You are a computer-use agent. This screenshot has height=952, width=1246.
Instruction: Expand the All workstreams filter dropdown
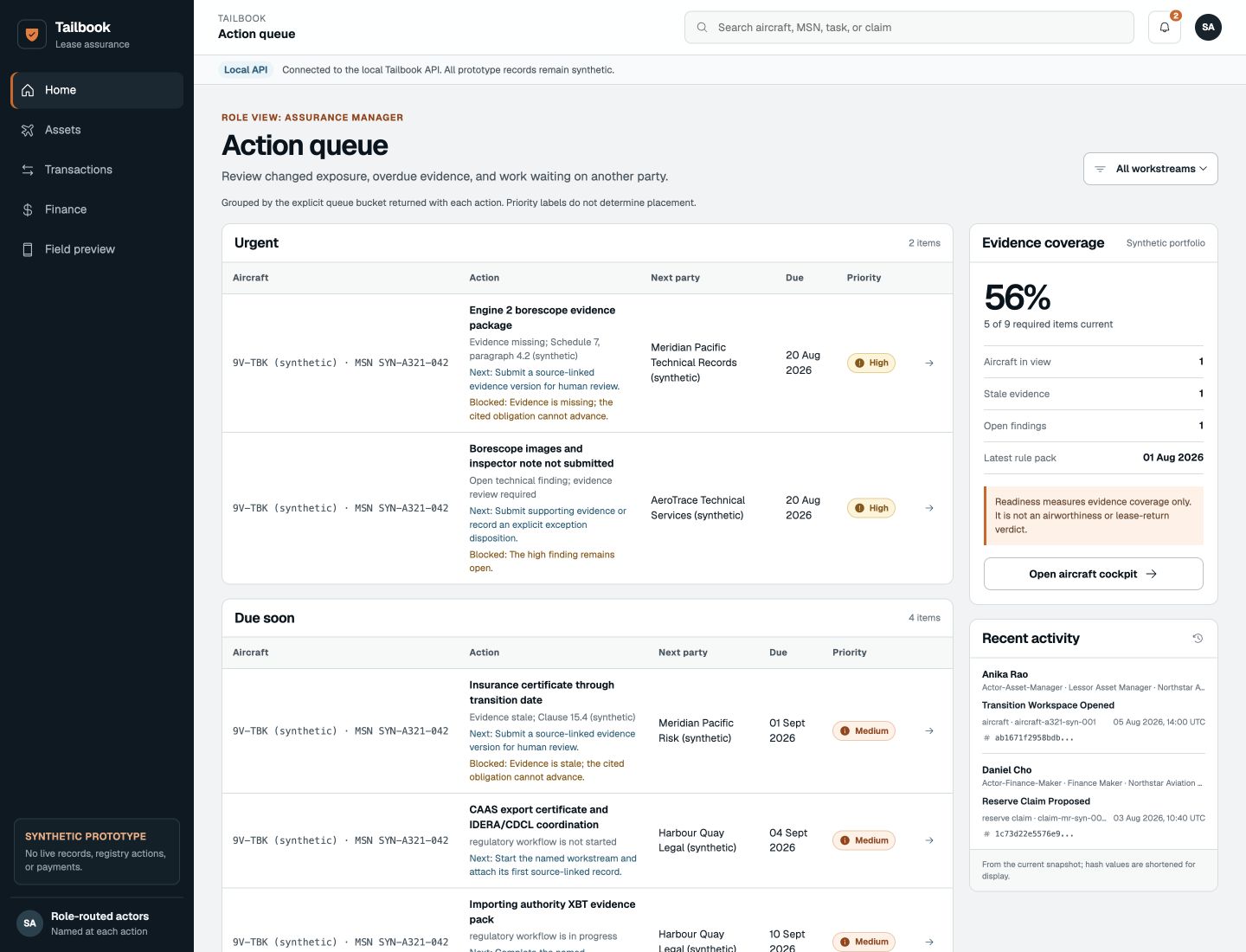tap(1150, 169)
